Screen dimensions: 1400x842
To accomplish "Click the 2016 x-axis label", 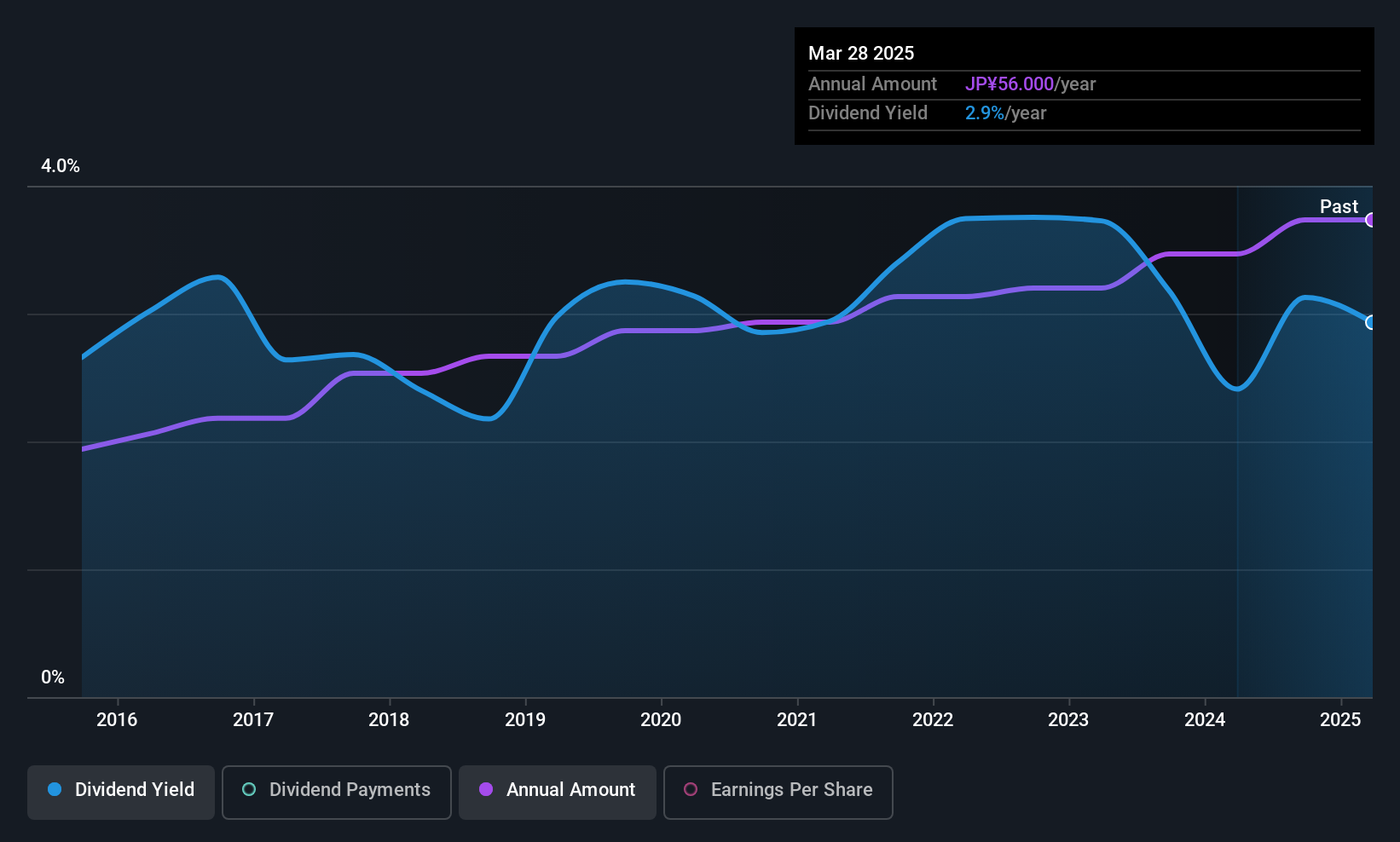I will click(x=117, y=719).
